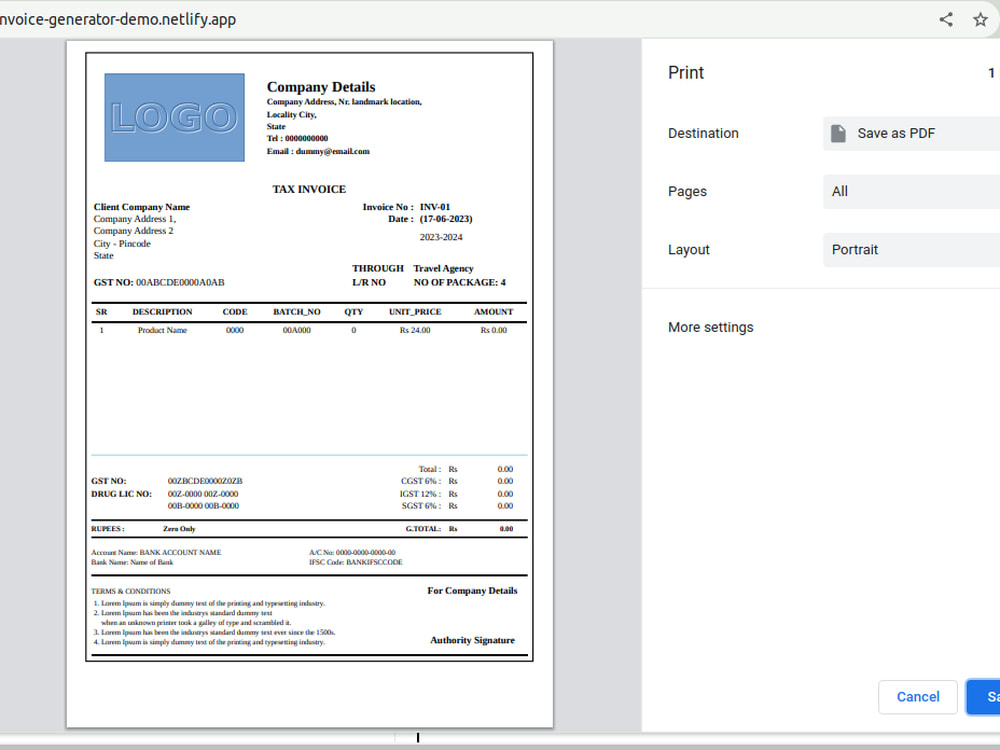Click the 'Email : dummy@email.com' line
1000x750 pixels.
pyautogui.click(x=318, y=151)
